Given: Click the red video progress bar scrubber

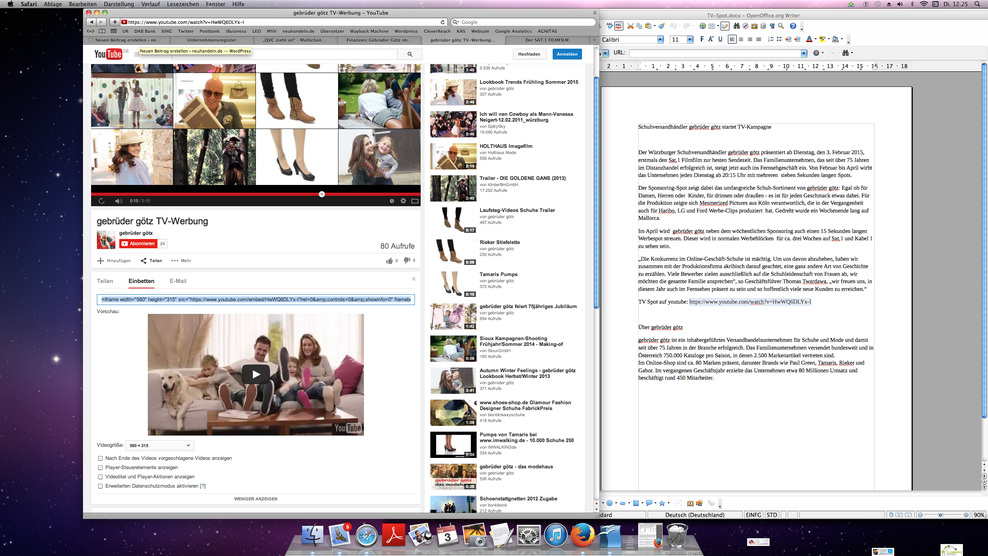Looking at the screenshot, I should pos(321,194).
